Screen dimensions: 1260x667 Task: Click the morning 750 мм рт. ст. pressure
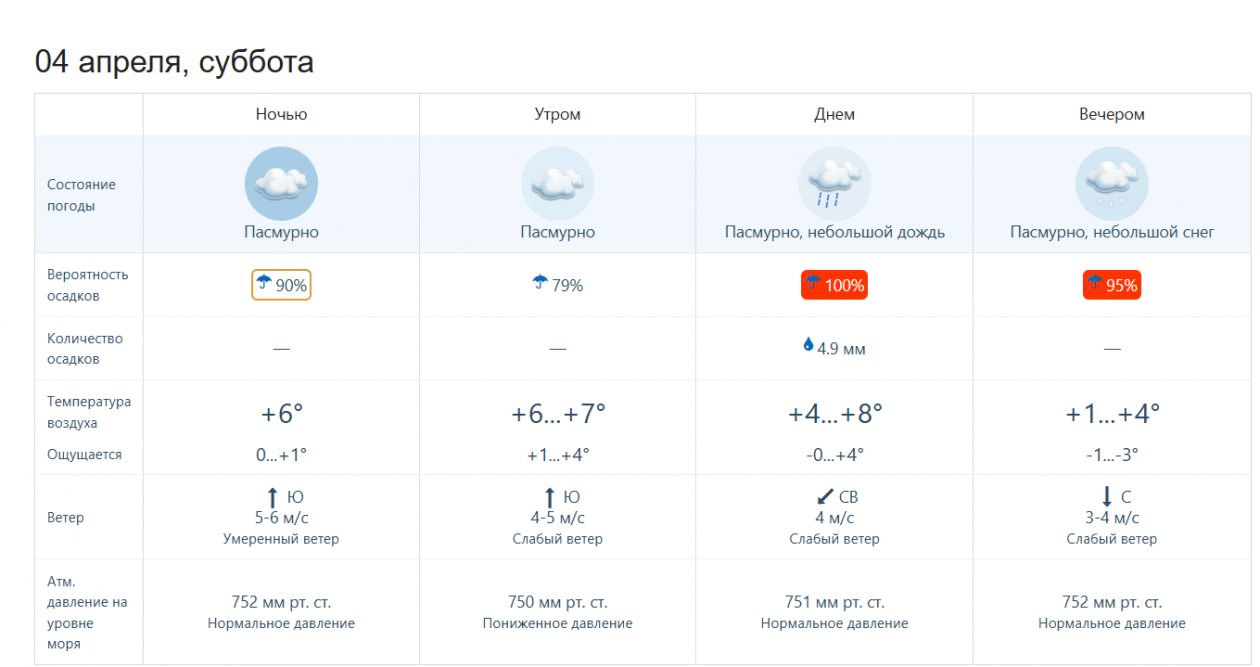[558, 602]
